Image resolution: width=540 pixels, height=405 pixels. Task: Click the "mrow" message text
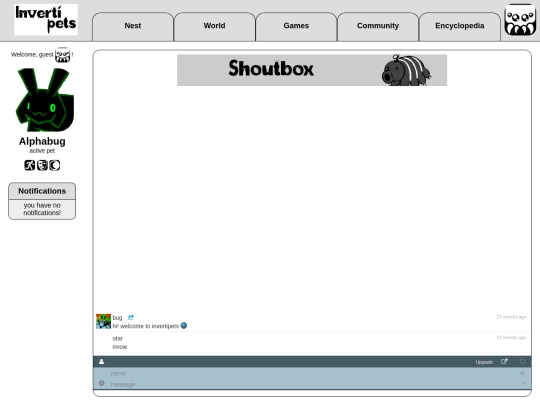120,347
